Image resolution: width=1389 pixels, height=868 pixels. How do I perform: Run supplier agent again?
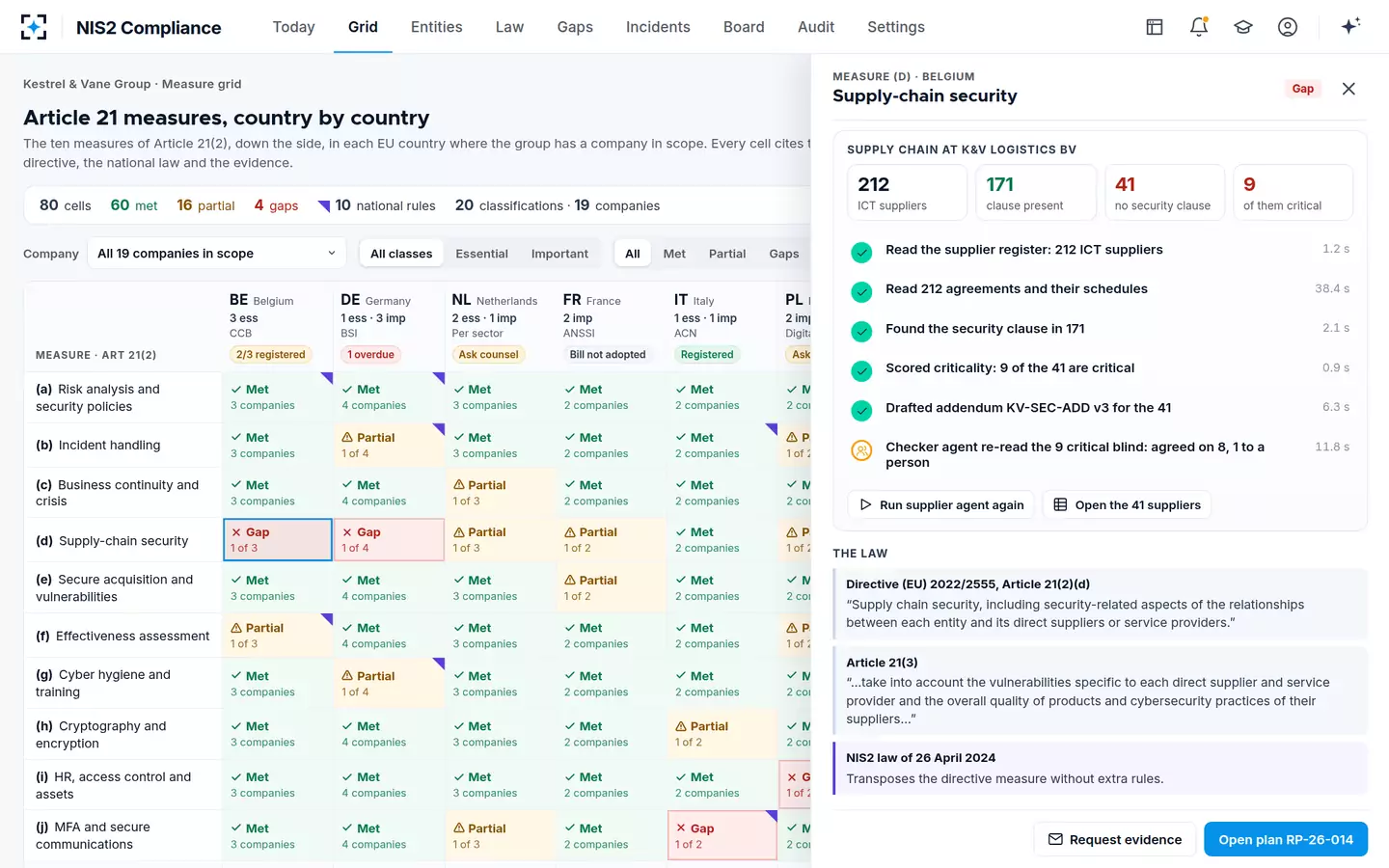pos(940,505)
